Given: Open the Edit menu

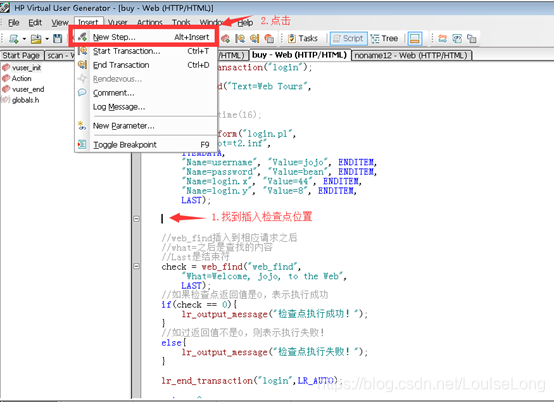Looking at the screenshot, I should point(35,23).
